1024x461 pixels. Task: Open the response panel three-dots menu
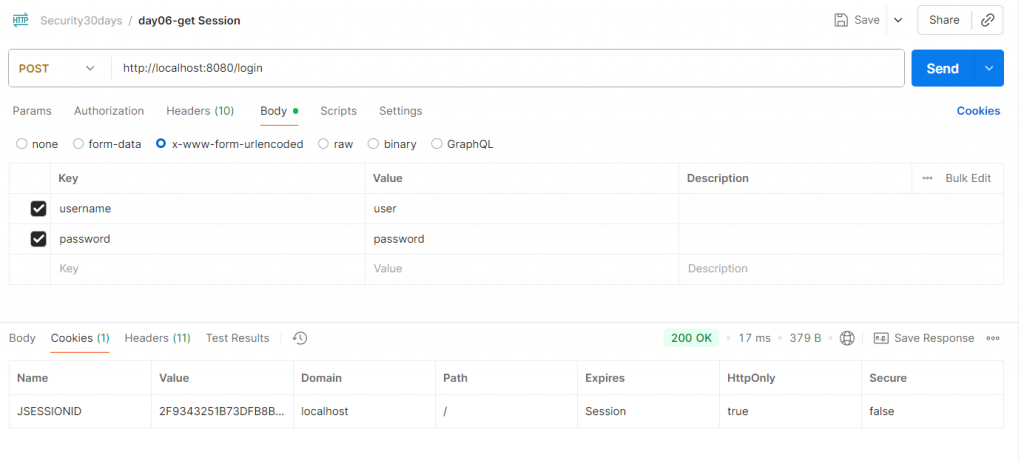(x=993, y=338)
